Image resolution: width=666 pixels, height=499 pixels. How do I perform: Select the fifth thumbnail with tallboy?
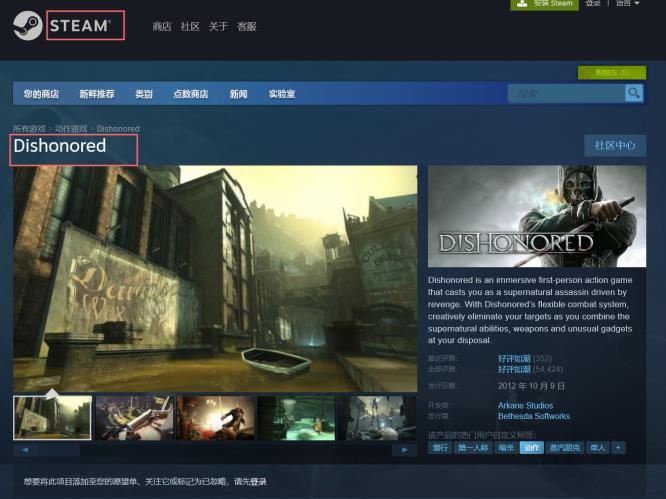(378, 418)
